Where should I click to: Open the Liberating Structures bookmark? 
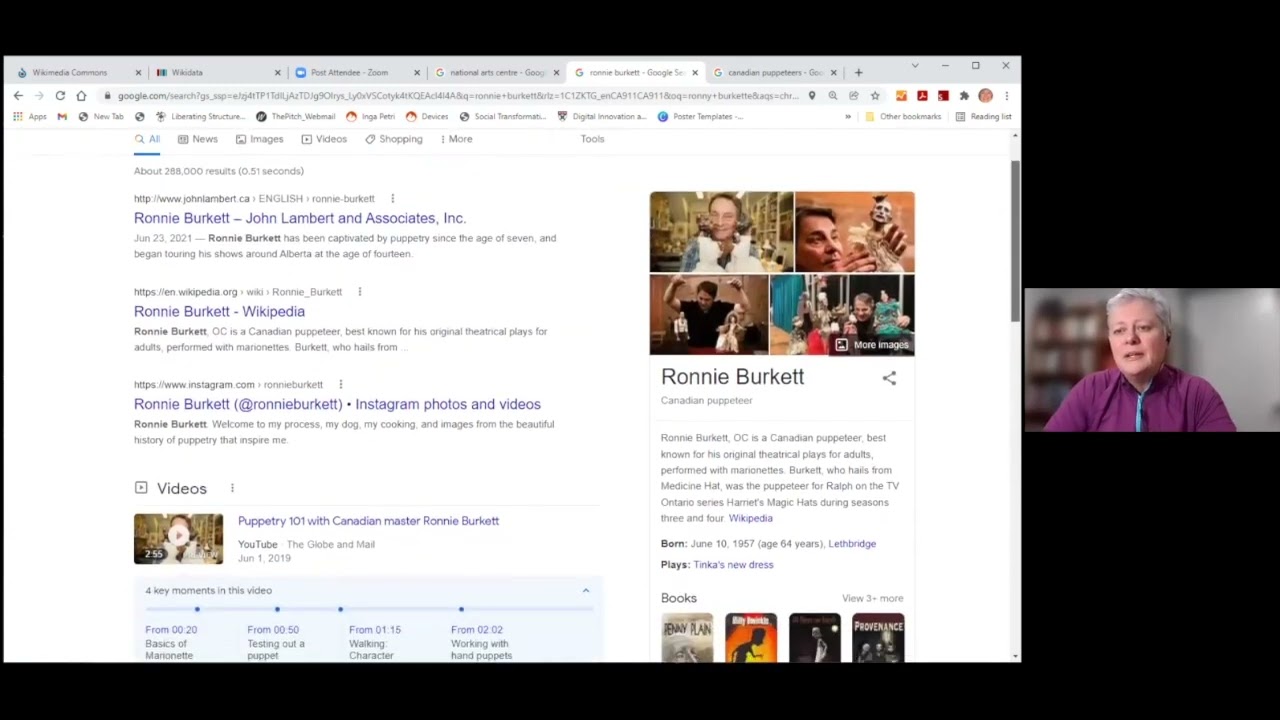pos(200,117)
